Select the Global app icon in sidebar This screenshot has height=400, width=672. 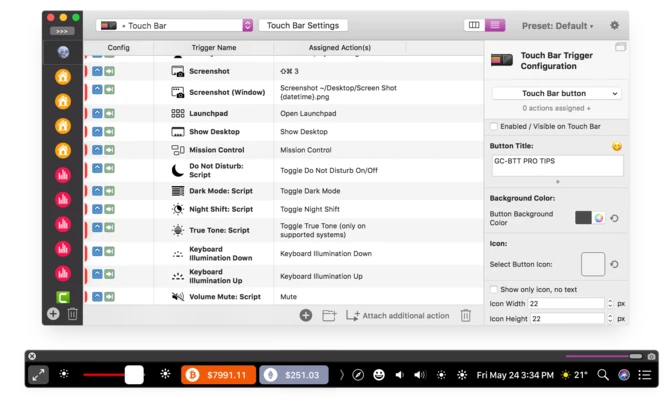(x=63, y=52)
